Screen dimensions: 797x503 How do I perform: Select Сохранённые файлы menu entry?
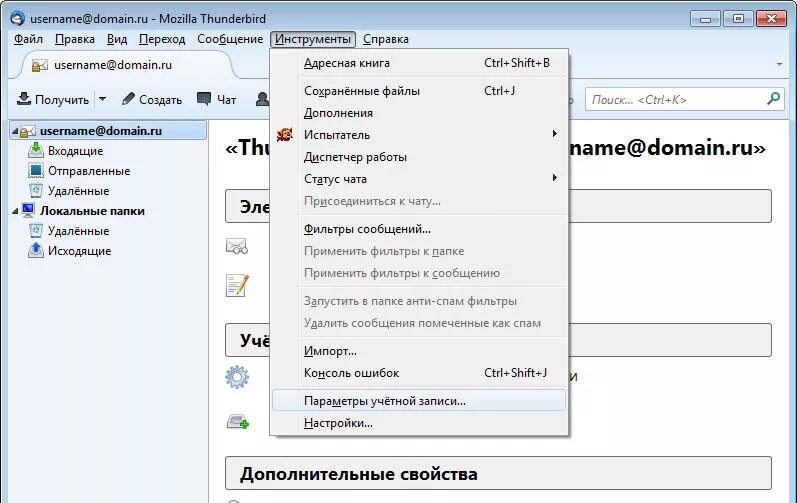click(419, 91)
